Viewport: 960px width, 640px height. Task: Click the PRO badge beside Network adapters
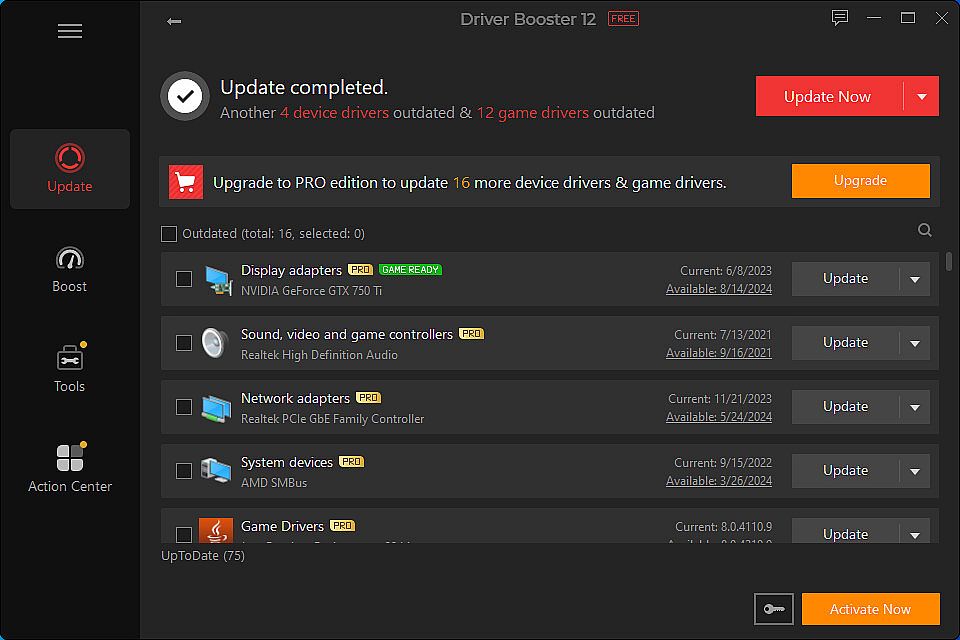(369, 397)
